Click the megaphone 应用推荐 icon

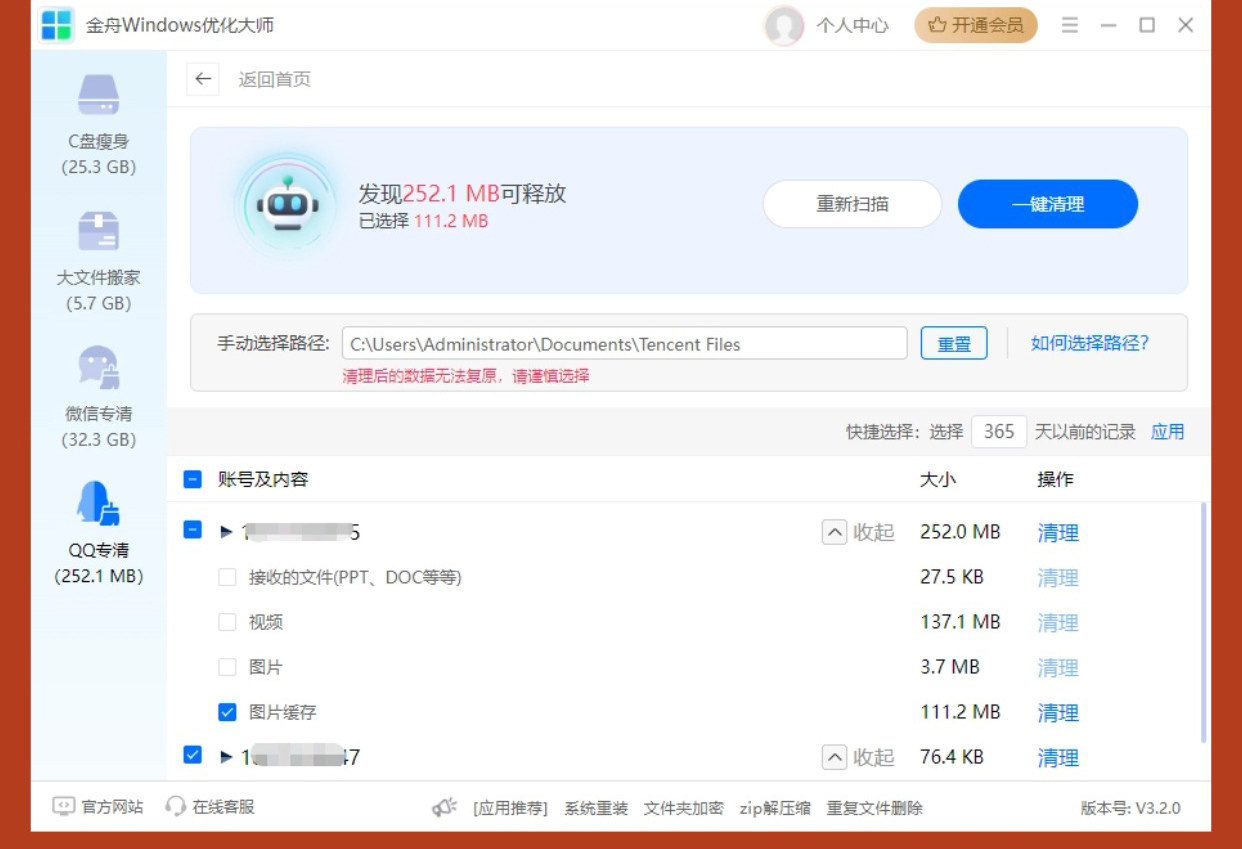pyautogui.click(x=445, y=807)
